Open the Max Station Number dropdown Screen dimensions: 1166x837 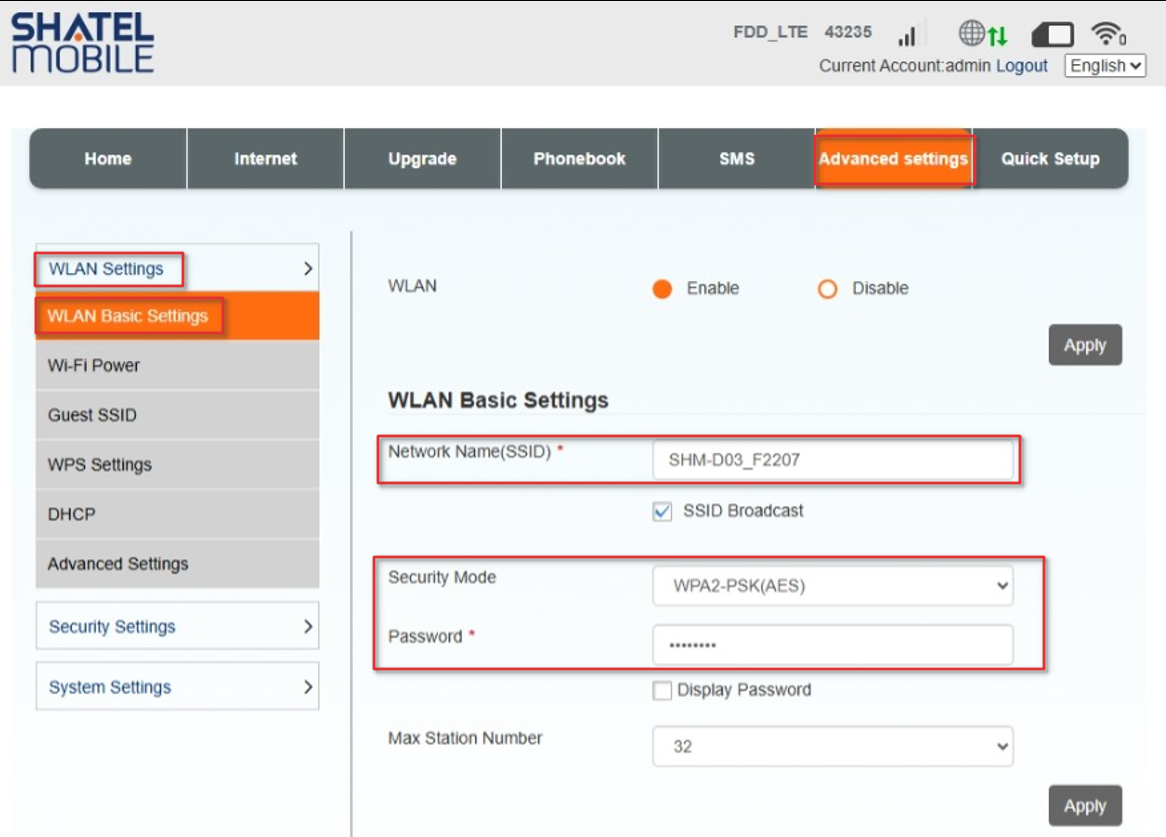click(832, 746)
